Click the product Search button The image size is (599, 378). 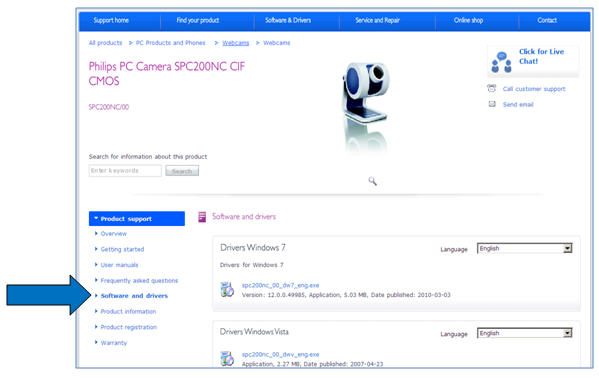tap(182, 171)
